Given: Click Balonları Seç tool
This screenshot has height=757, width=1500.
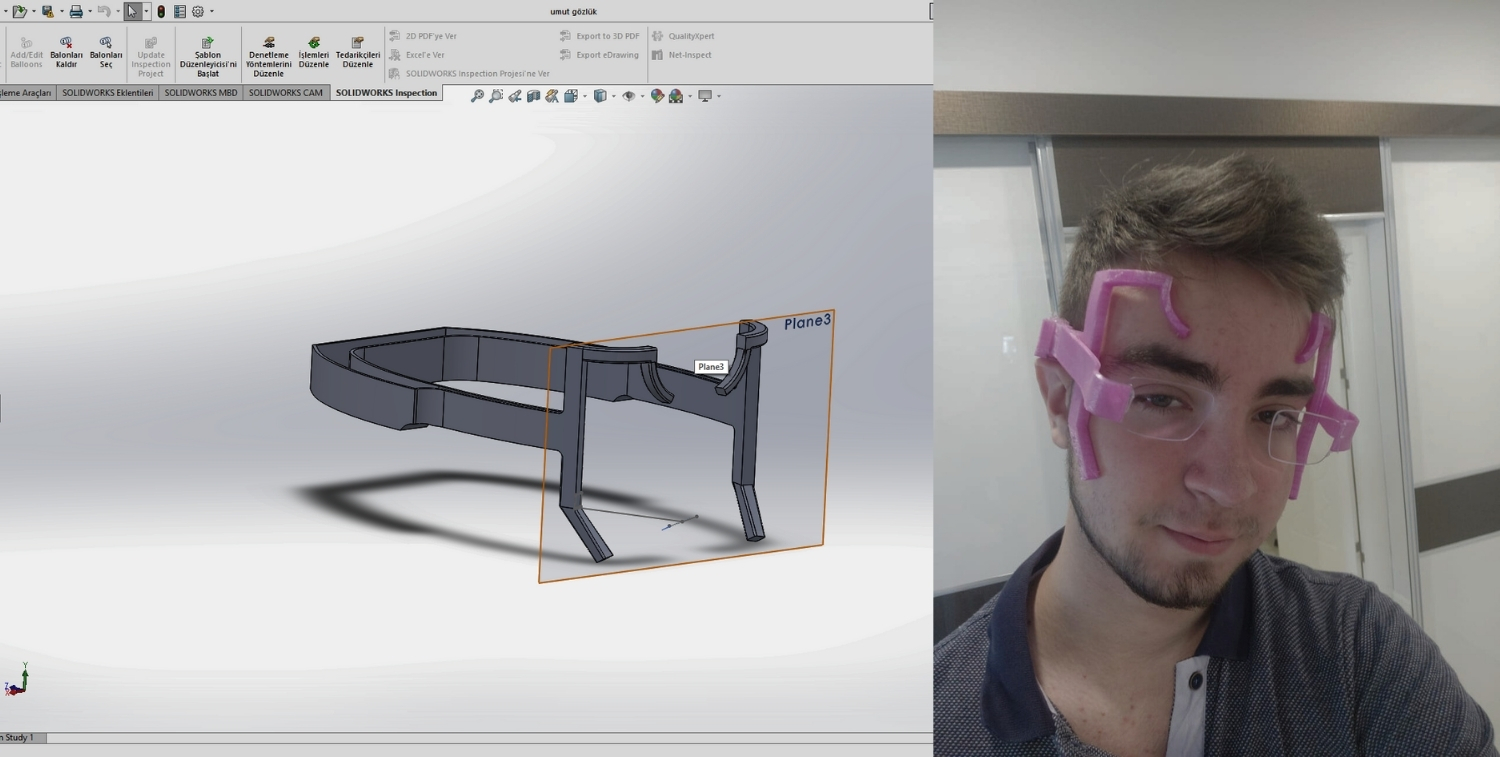Looking at the screenshot, I should click(x=106, y=53).
